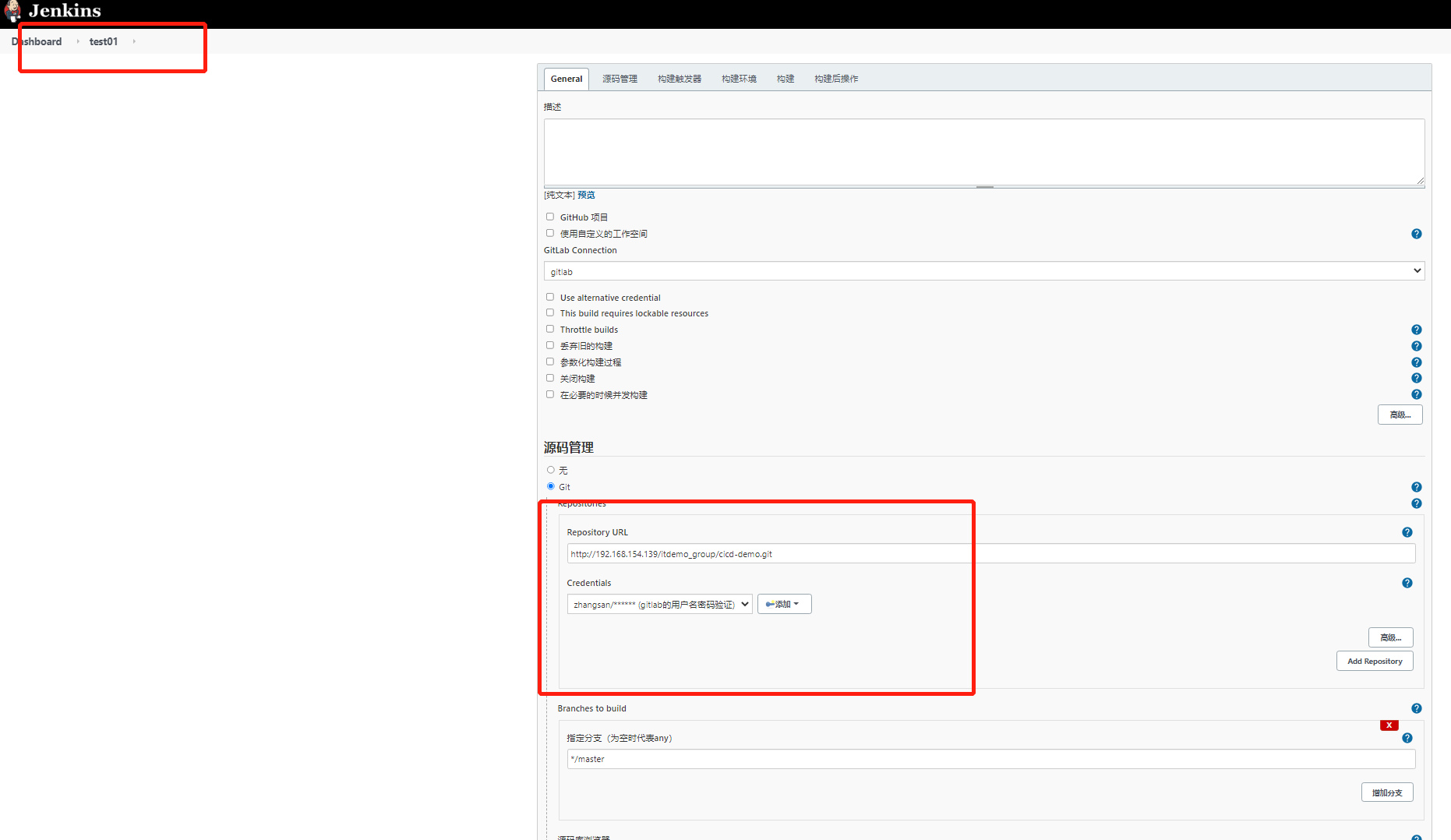Toggle the Throttle builds checkbox
The image size is (1451, 840).
tap(550, 329)
